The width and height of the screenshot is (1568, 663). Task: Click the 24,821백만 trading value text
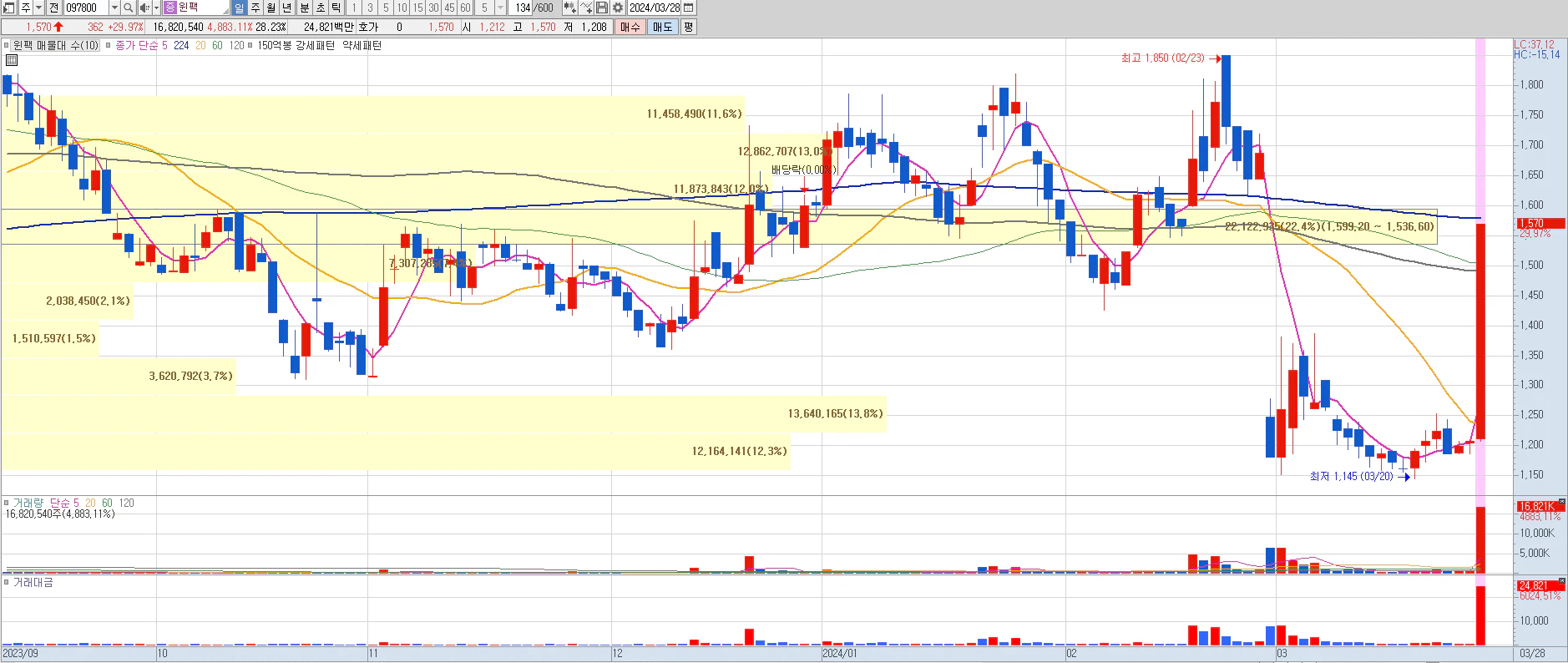click(328, 27)
